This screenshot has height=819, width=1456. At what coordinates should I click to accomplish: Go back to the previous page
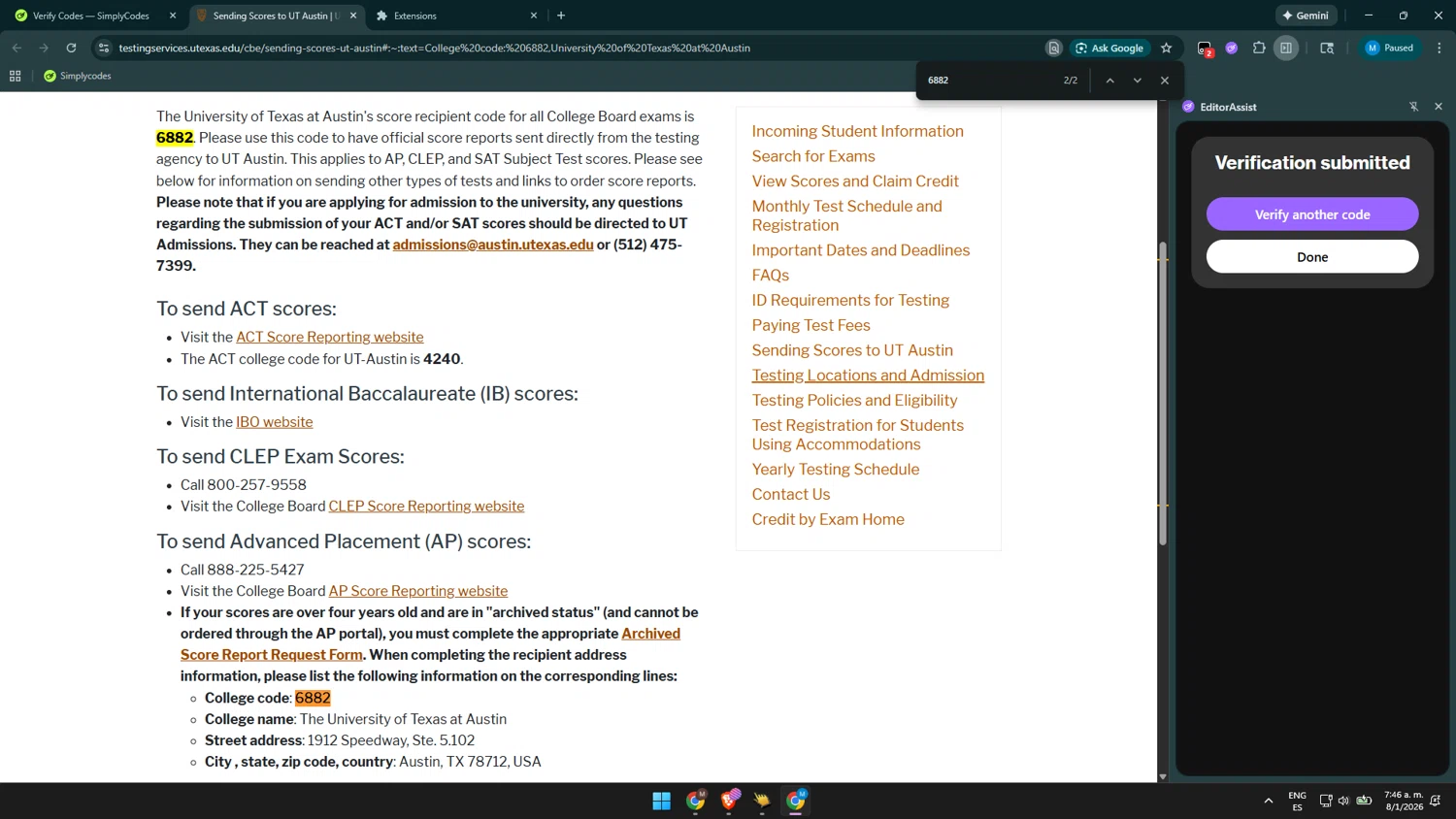17,48
